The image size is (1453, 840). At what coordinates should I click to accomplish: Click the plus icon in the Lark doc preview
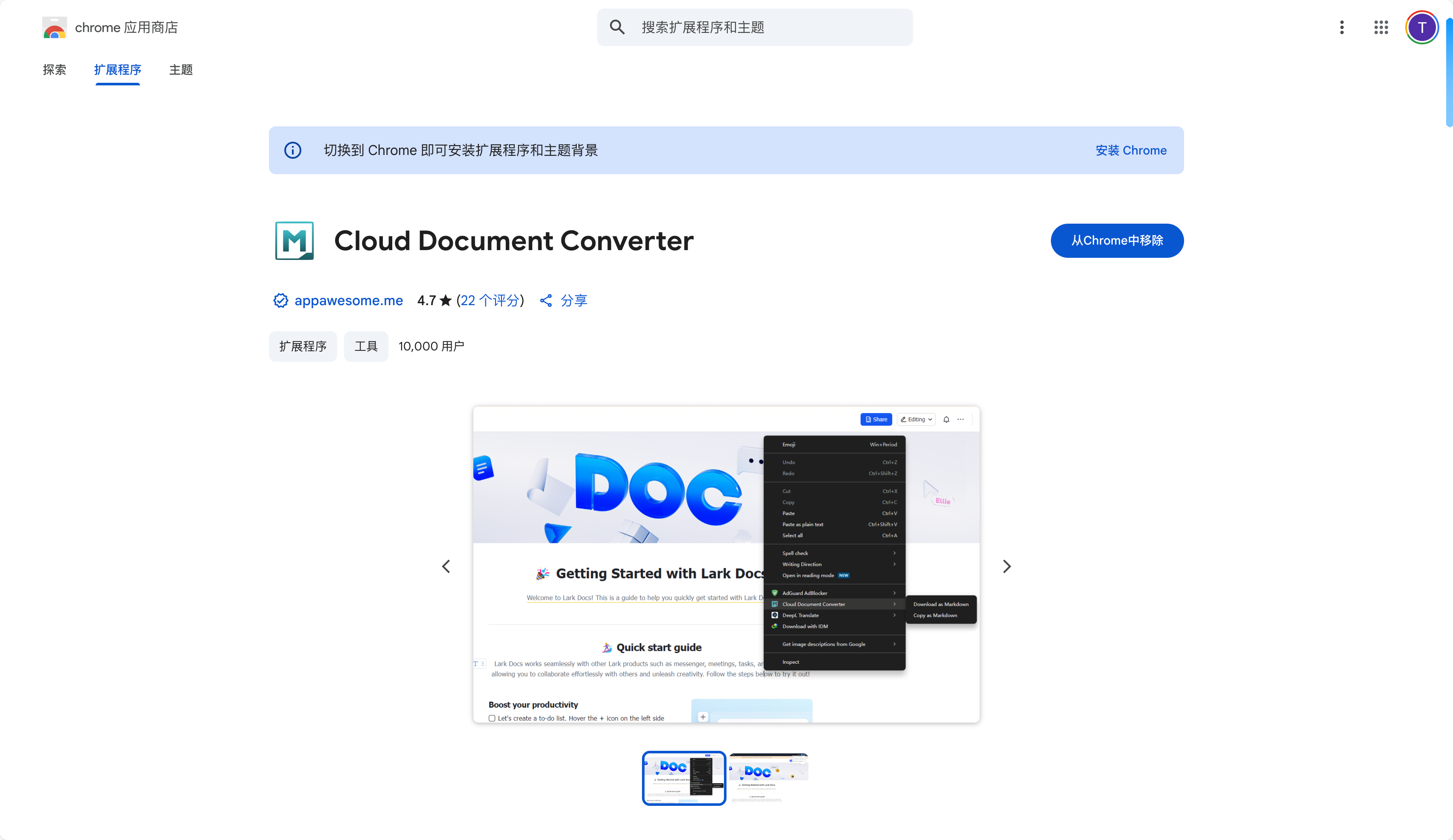coord(703,717)
